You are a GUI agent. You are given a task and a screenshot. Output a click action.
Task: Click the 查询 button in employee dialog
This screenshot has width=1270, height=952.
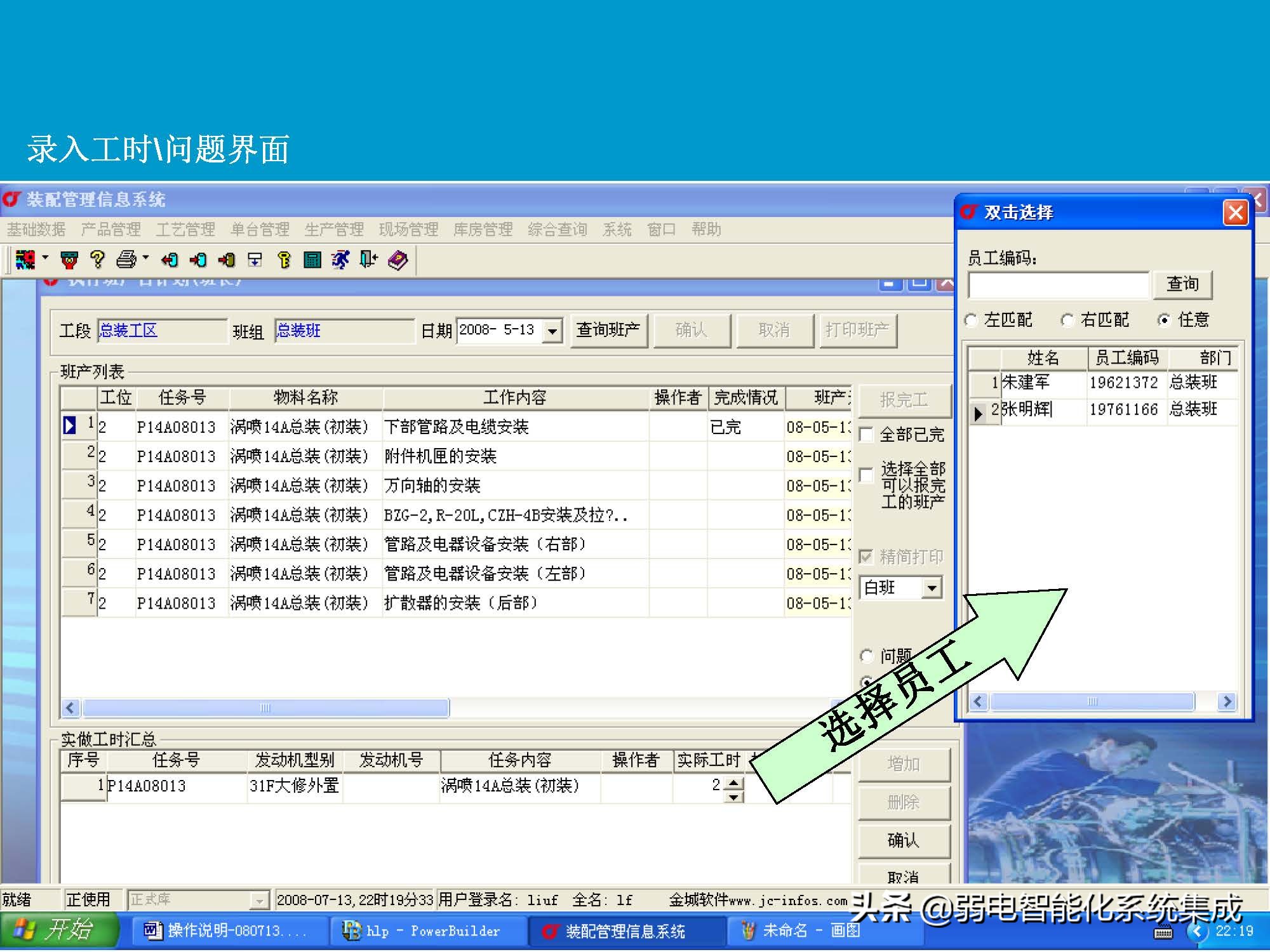click(1182, 284)
